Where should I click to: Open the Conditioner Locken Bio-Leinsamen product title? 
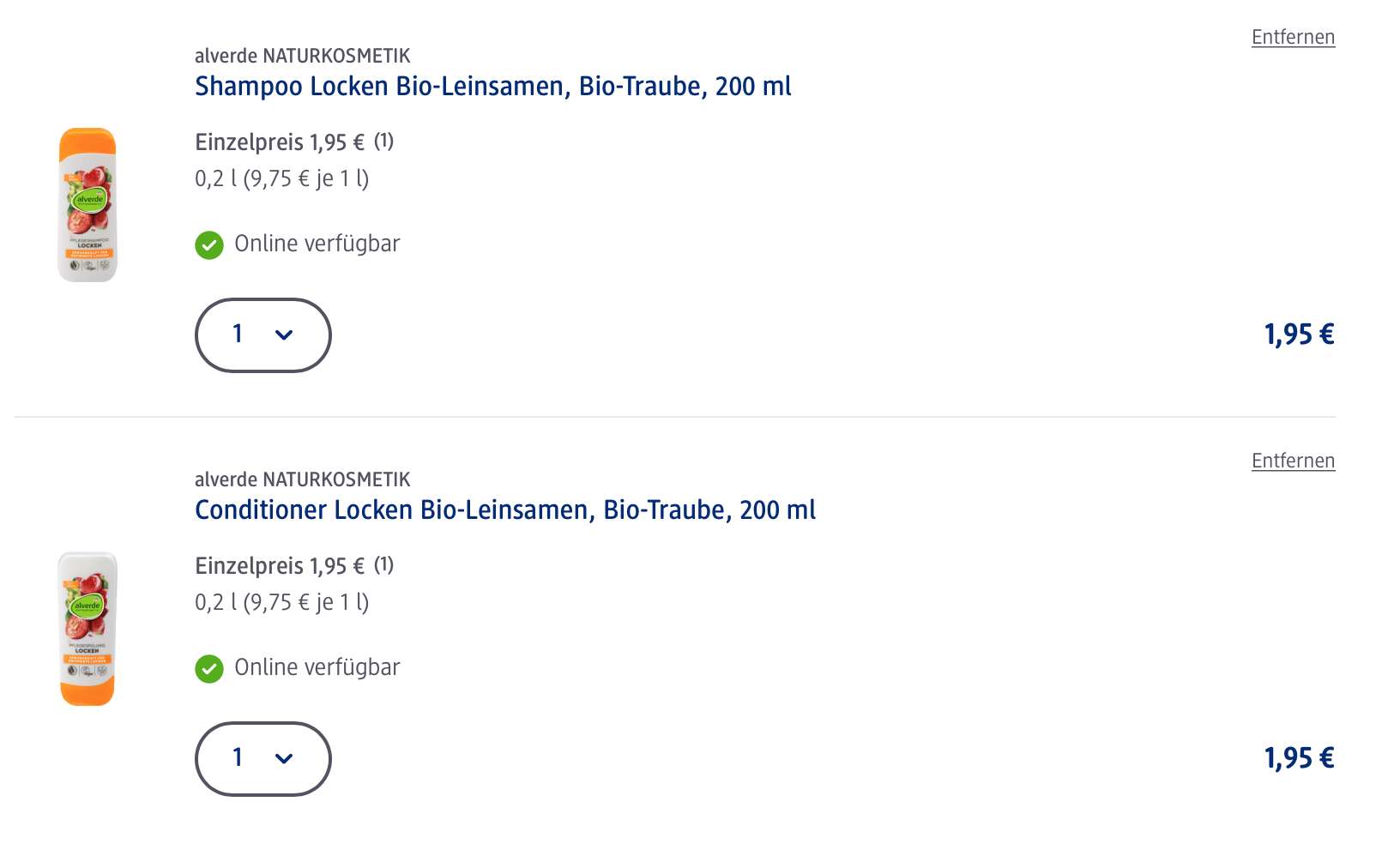pyautogui.click(x=504, y=509)
